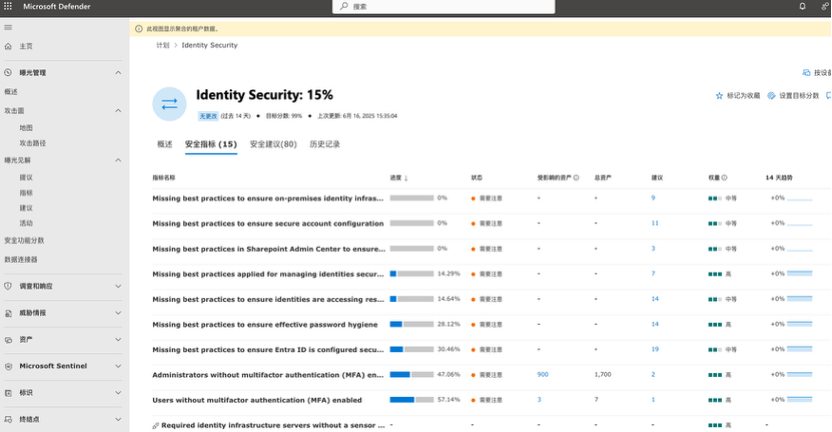Click the Assets icon in sidebar
832x432 pixels.
click(8, 340)
